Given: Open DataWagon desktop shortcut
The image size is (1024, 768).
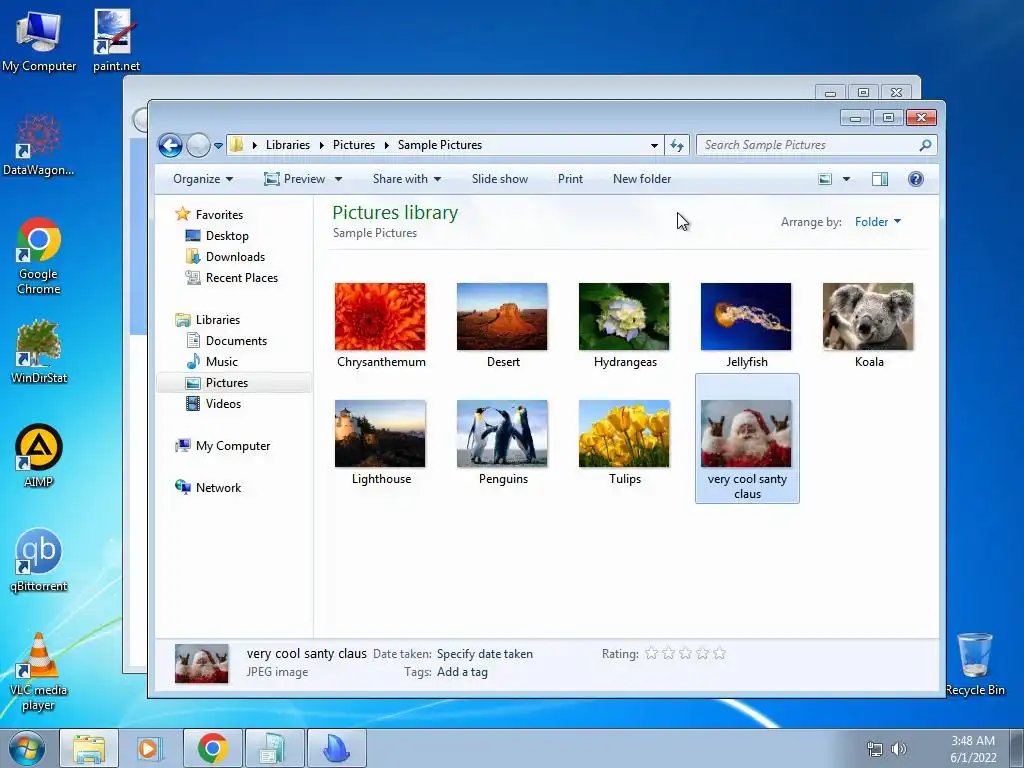Looking at the screenshot, I should [x=39, y=145].
